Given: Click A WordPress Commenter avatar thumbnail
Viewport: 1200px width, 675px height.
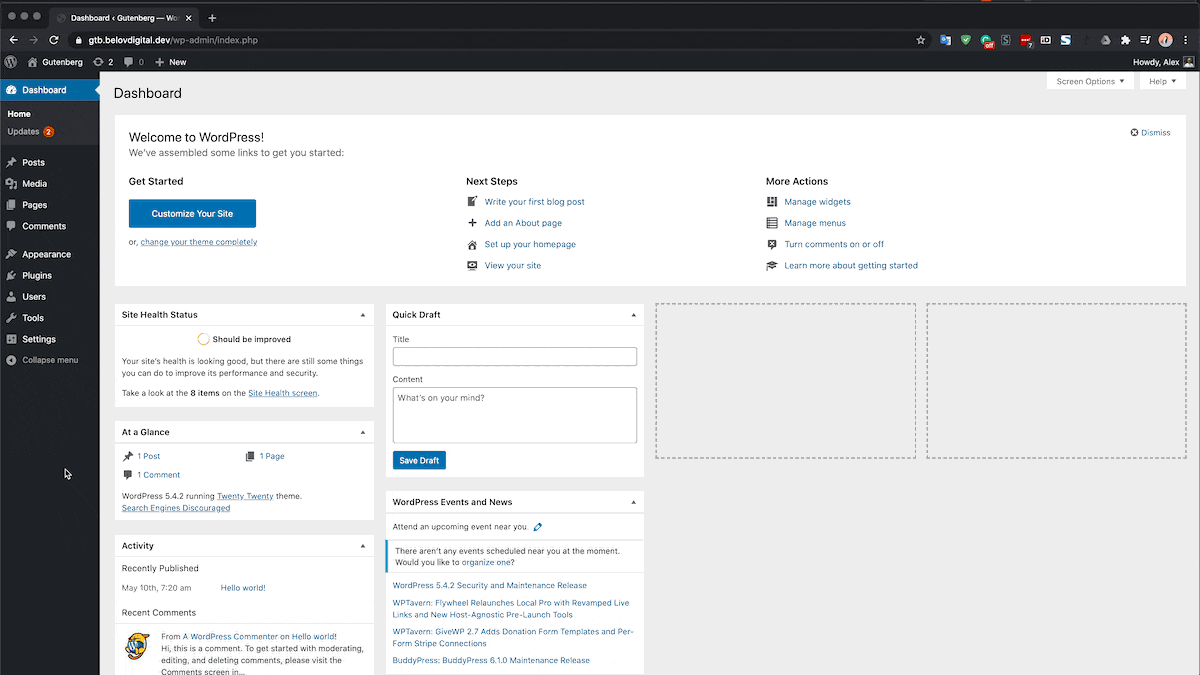Looking at the screenshot, I should pyautogui.click(x=137, y=647).
